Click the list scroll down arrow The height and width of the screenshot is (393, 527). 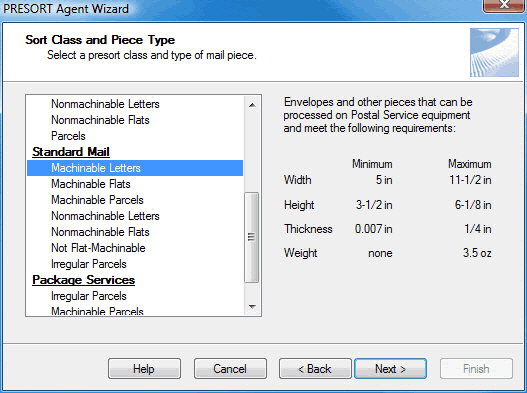252,307
